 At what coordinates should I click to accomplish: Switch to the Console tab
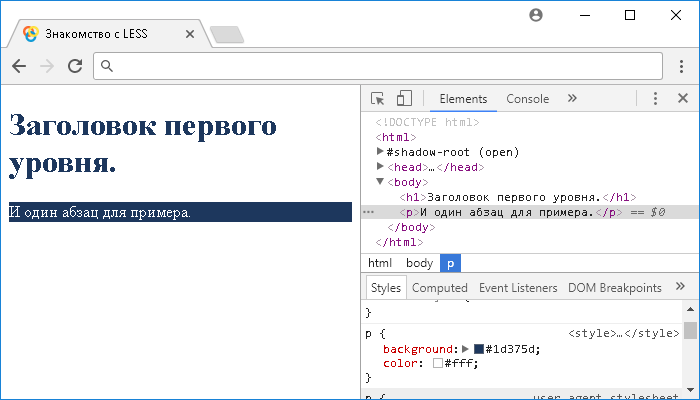pyautogui.click(x=527, y=99)
